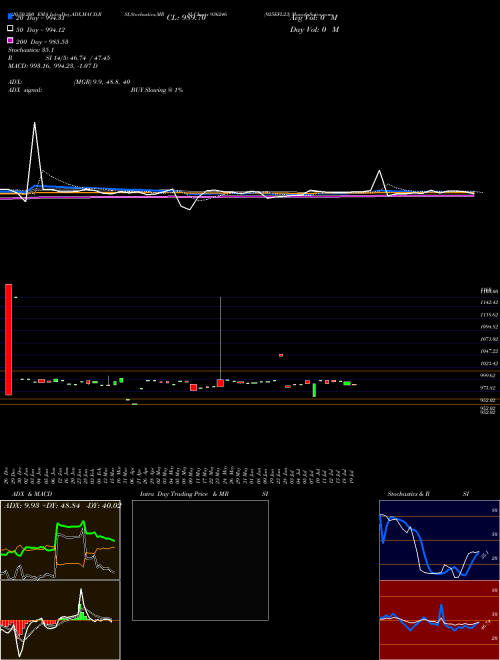Screen dimensions: 500x660
Task: Click the white 50 Day EMA legend swatch
Action: [x=10, y=29]
